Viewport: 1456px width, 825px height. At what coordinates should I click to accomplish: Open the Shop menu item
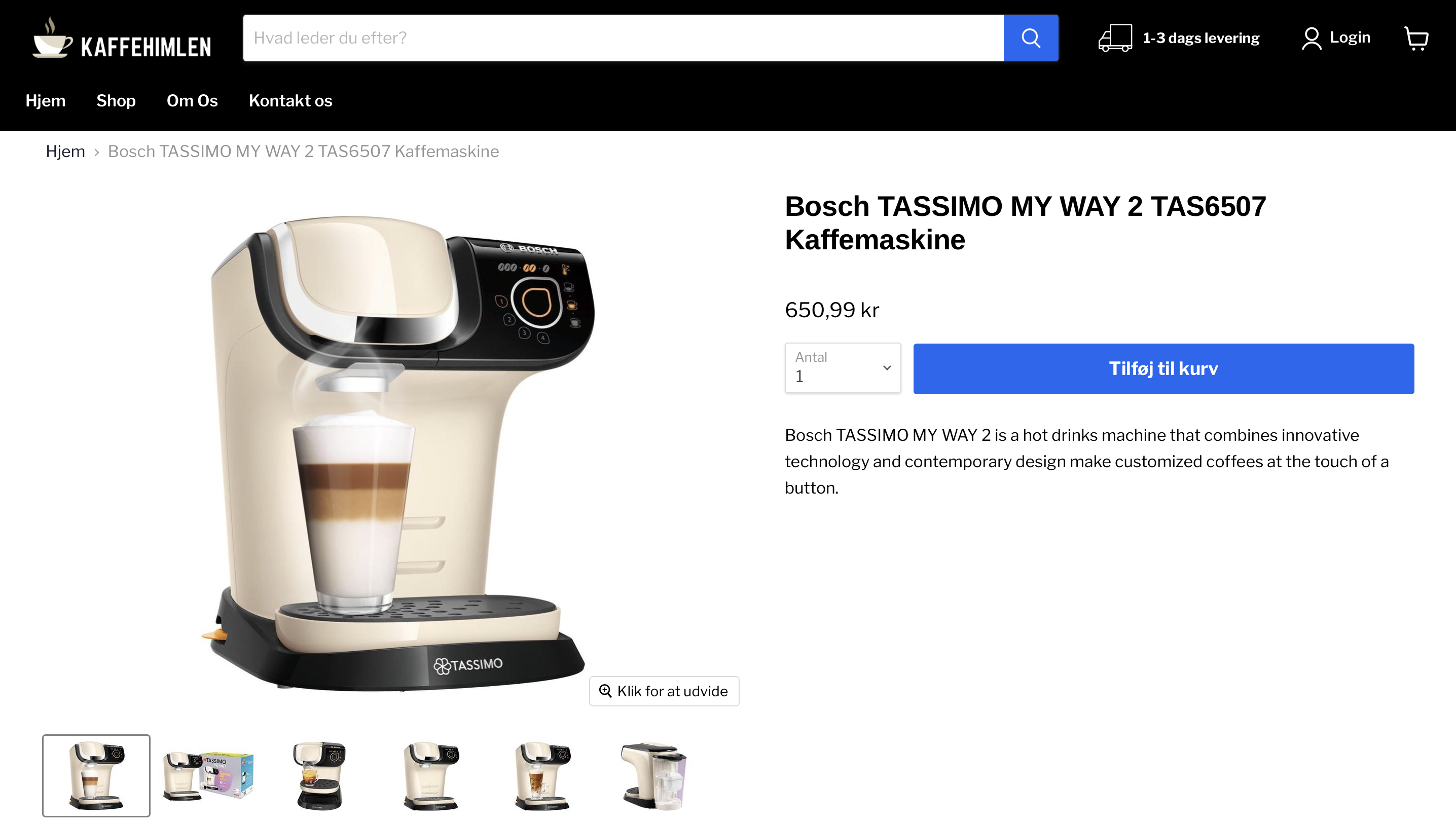(116, 100)
